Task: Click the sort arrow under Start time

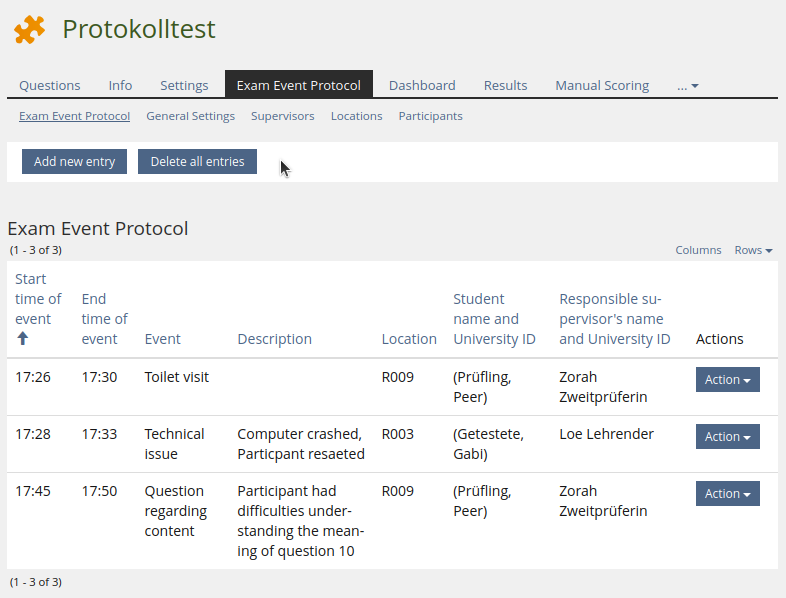Action: tap(23, 339)
